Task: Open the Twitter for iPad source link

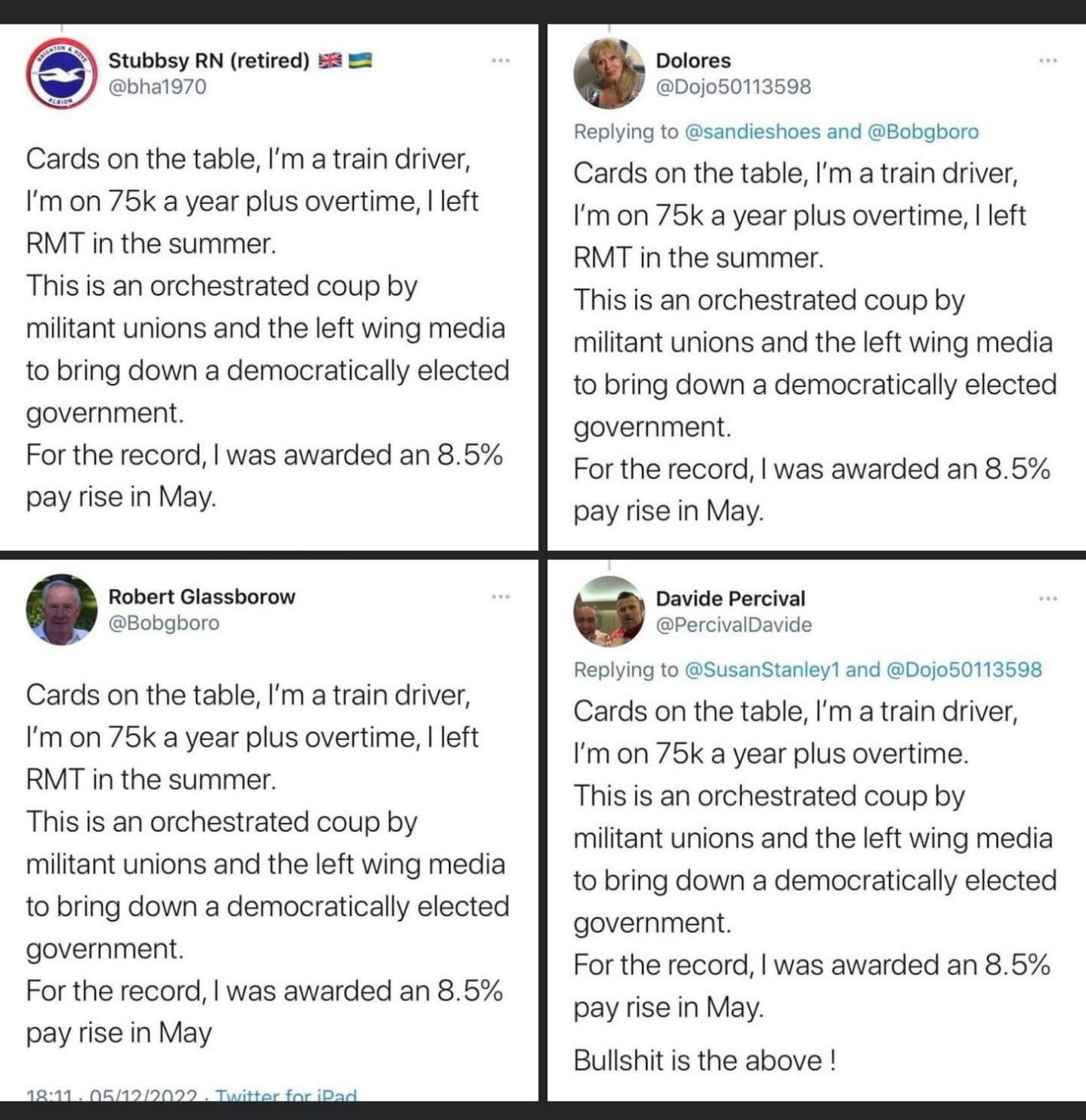Action: (x=286, y=1095)
